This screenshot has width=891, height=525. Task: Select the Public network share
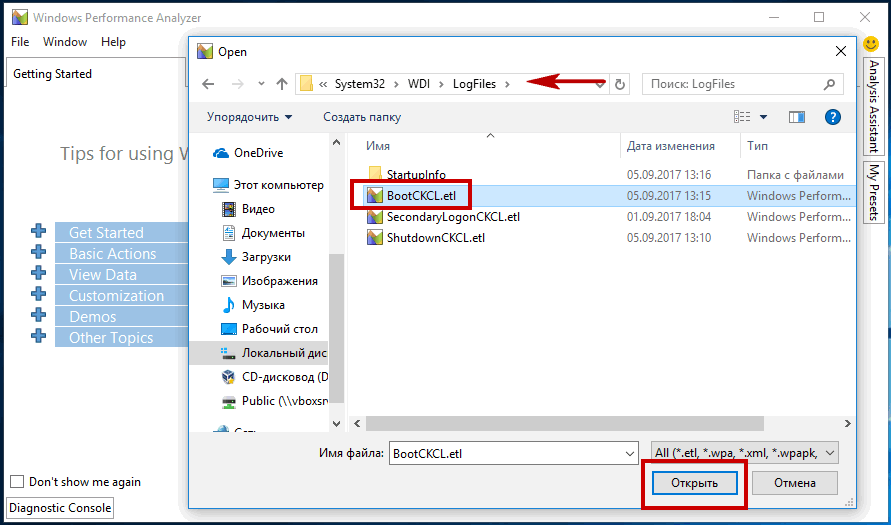(x=274, y=401)
